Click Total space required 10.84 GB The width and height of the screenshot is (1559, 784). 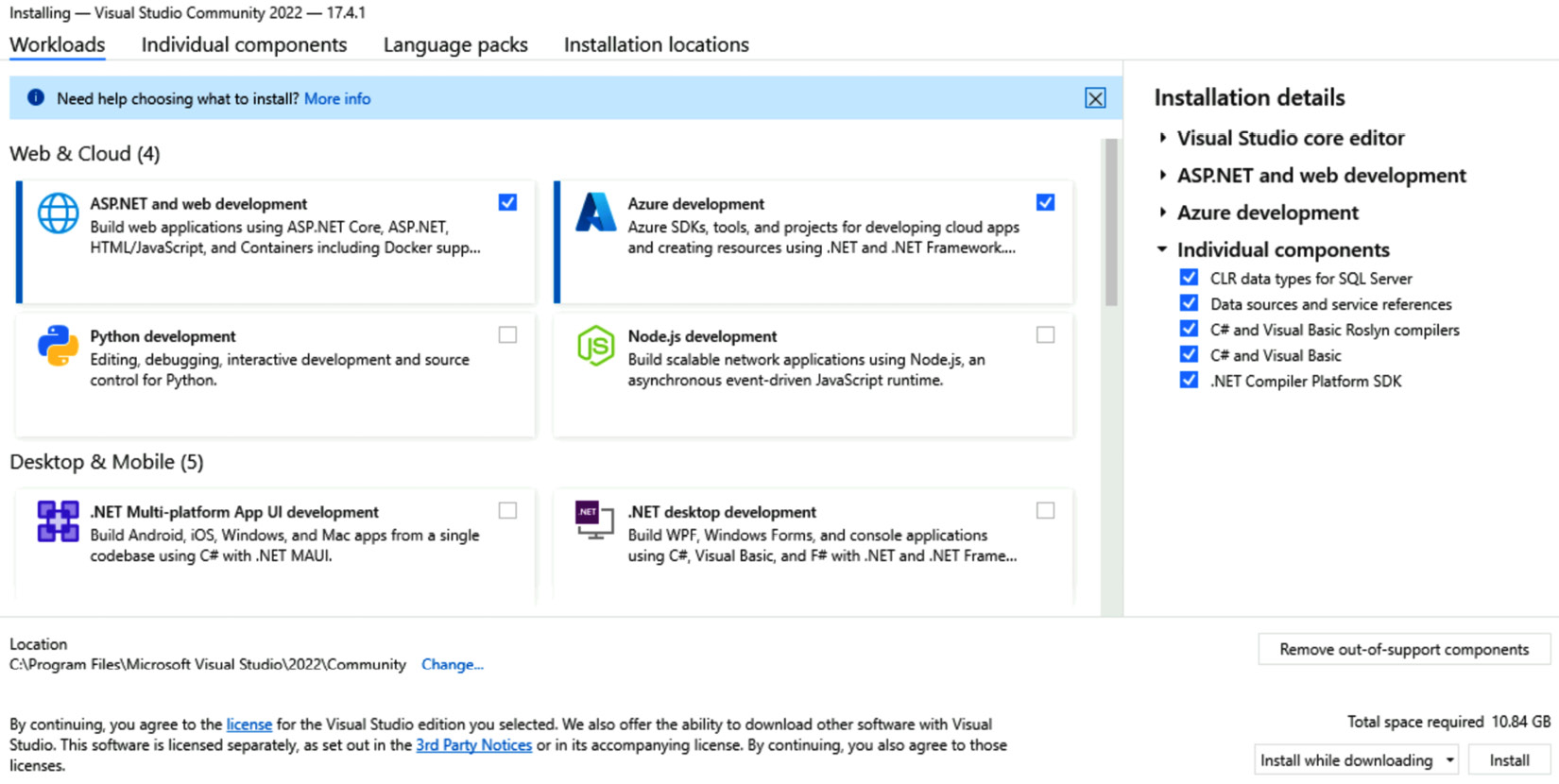click(x=1448, y=722)
